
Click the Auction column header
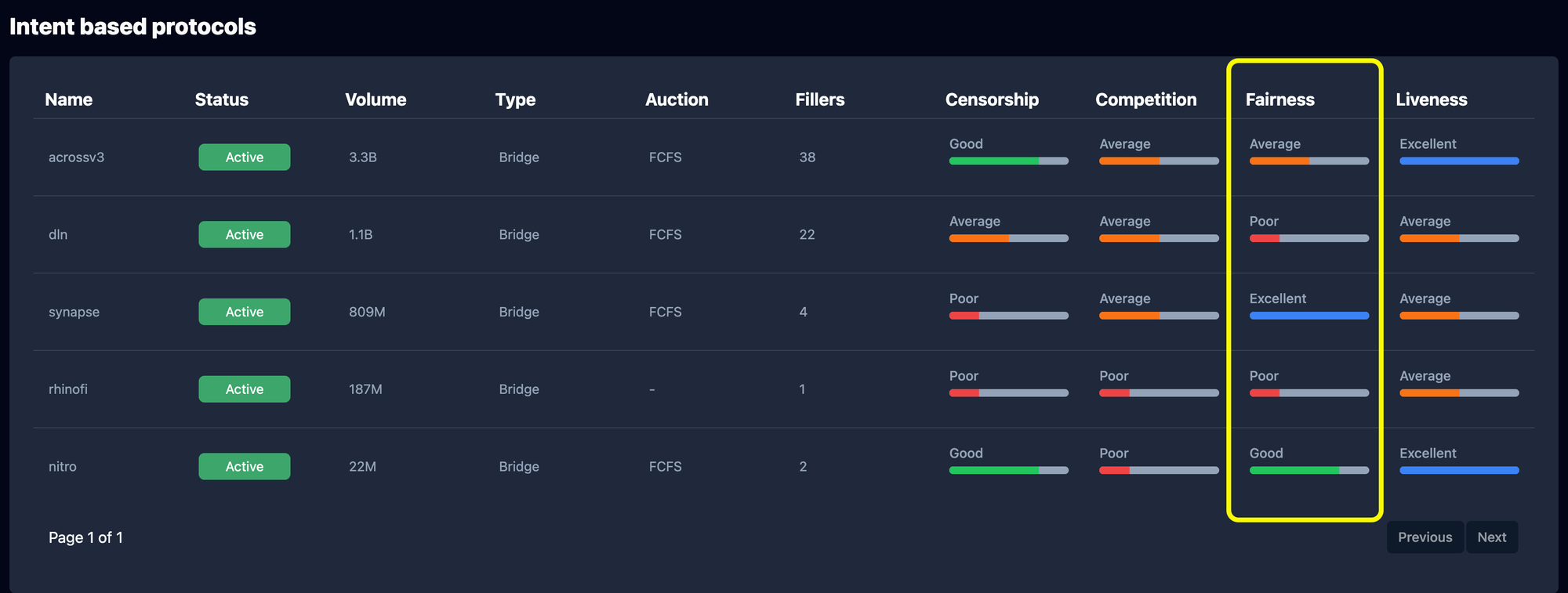tap(677, 99)
